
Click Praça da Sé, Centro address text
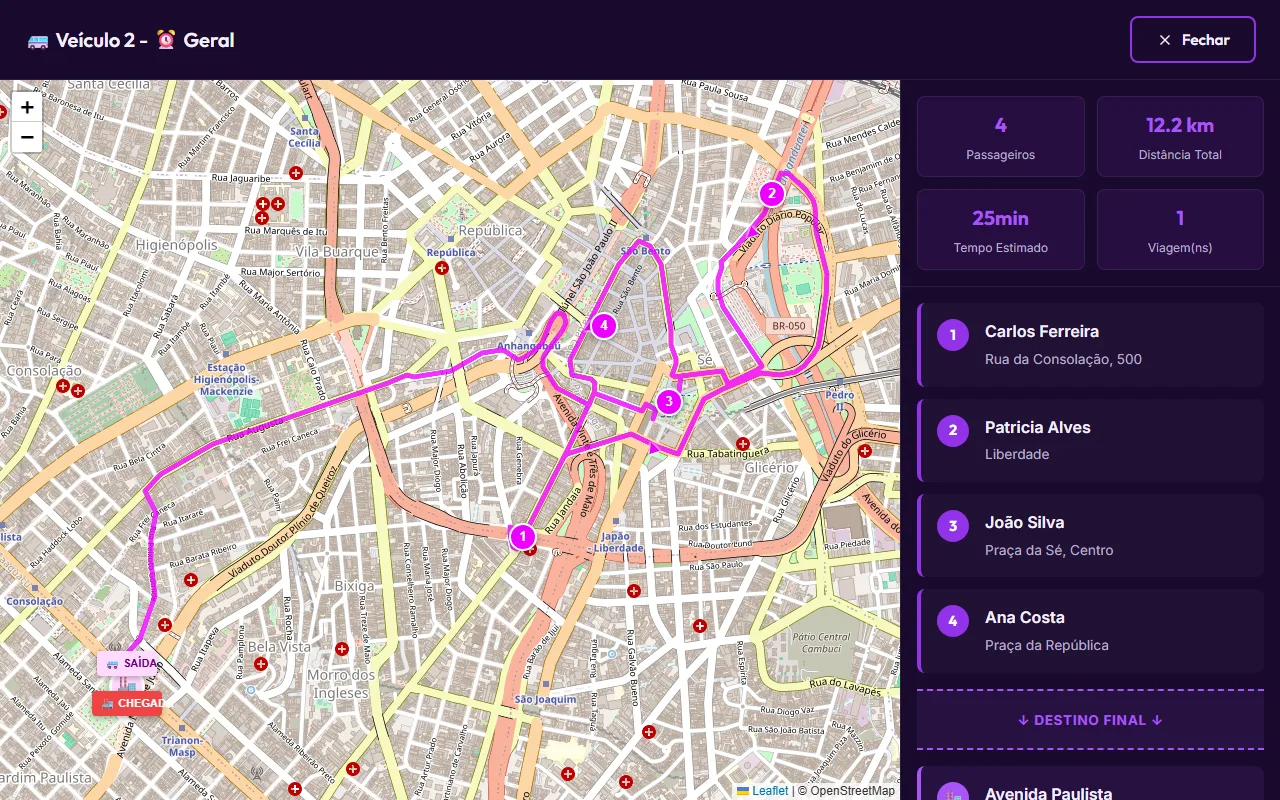coord(1049,550)
